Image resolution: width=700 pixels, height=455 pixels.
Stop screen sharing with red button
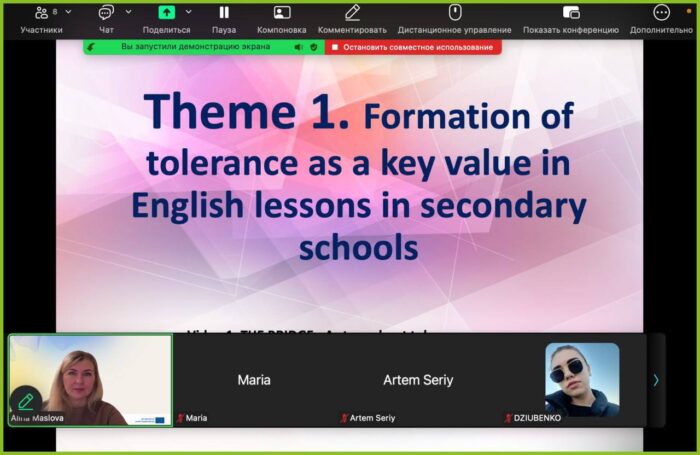pos(413,47)
